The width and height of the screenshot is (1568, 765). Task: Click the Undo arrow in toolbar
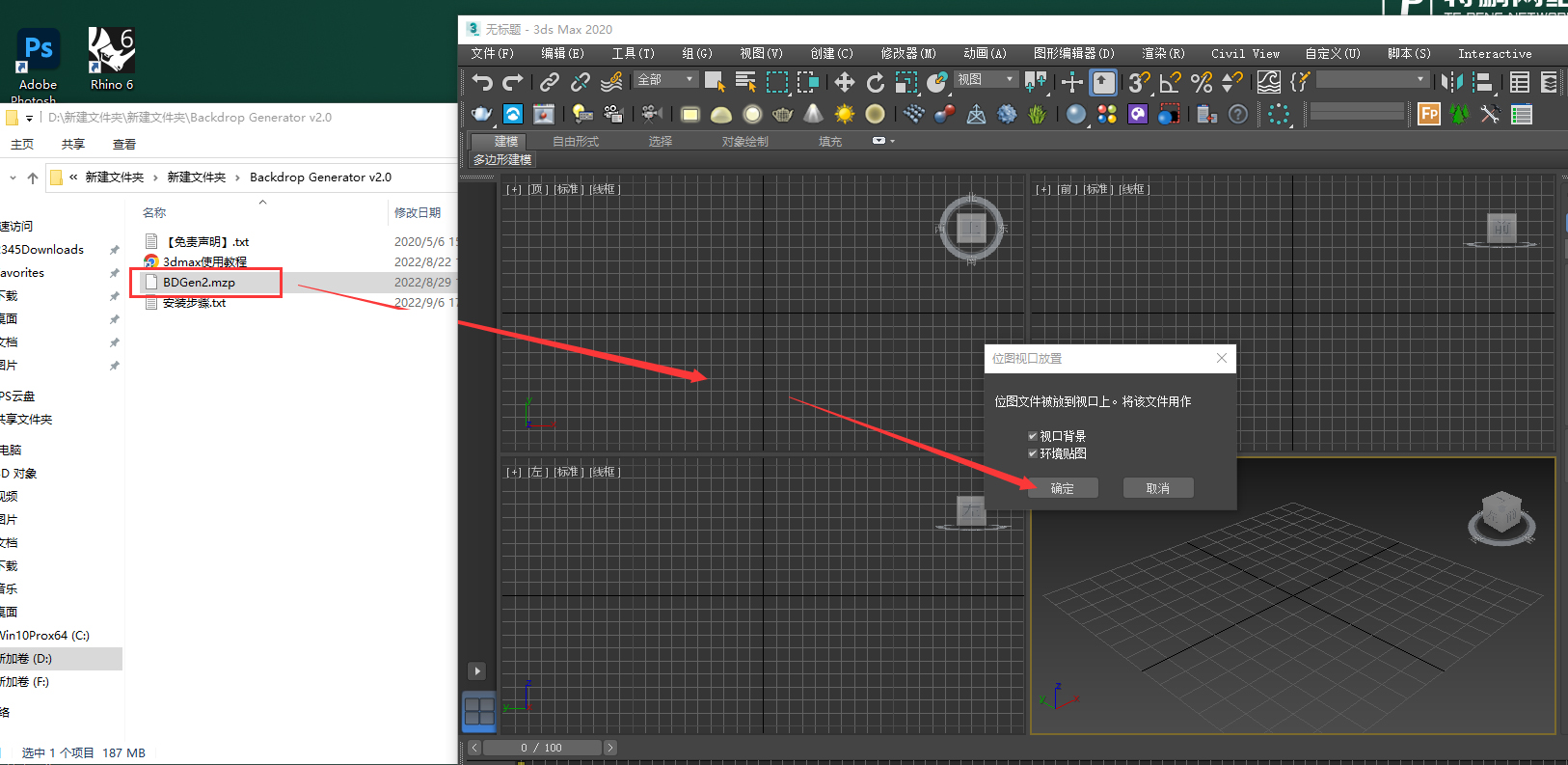pyautogui.click(x=482, y=83)
